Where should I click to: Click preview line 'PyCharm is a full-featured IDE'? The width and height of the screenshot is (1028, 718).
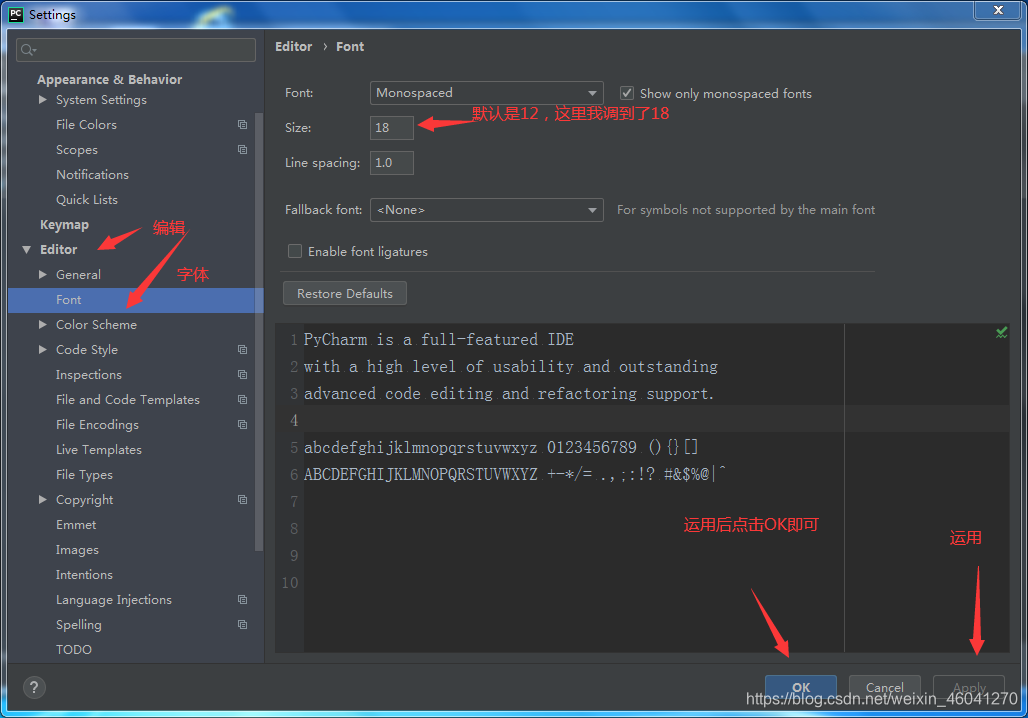click(439, 340)
